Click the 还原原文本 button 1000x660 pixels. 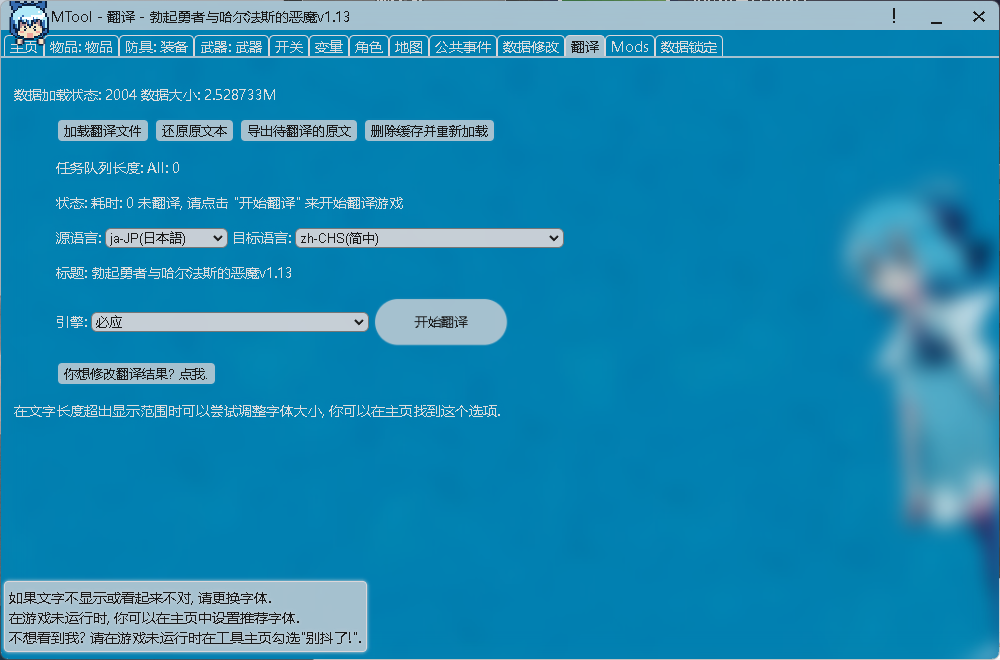tap(194, 130)
